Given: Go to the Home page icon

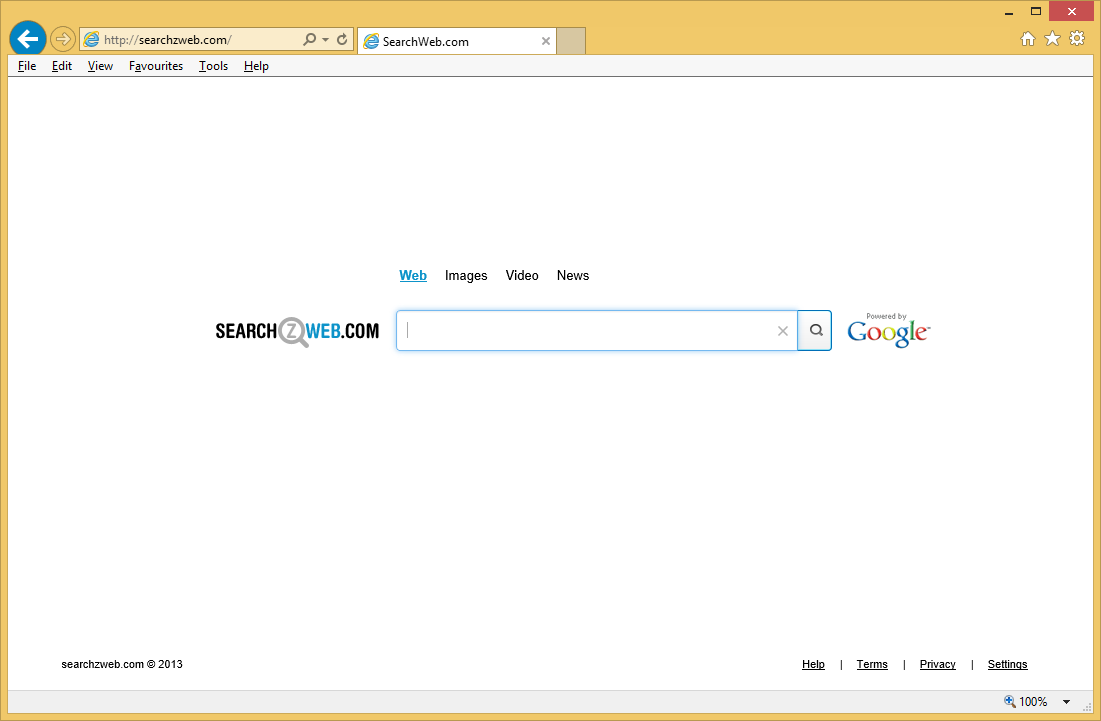Looking at the screenshot, I should point(1028,39).
